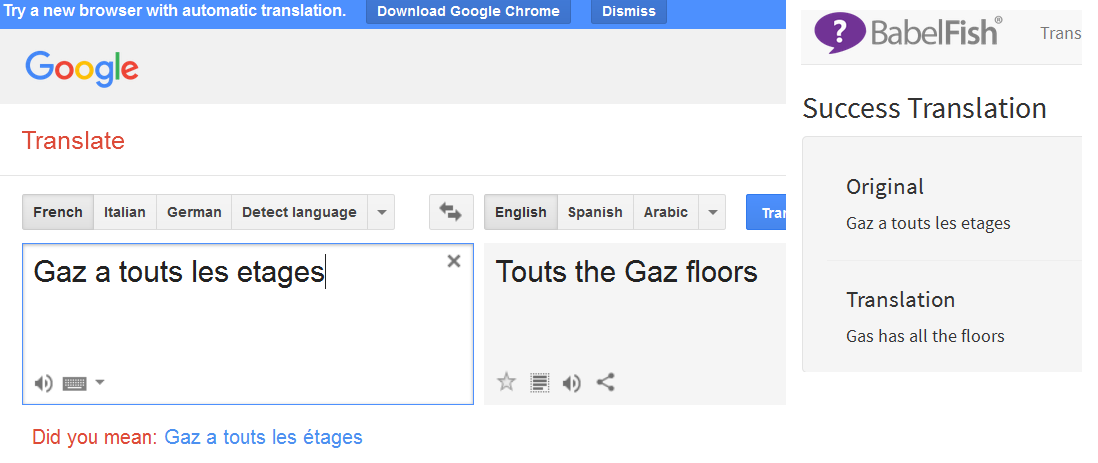Image resolution: width=1098 pixels, height=463 pixels.
Task: Select Arabic as target language
Action: click(x=666, y=212)
